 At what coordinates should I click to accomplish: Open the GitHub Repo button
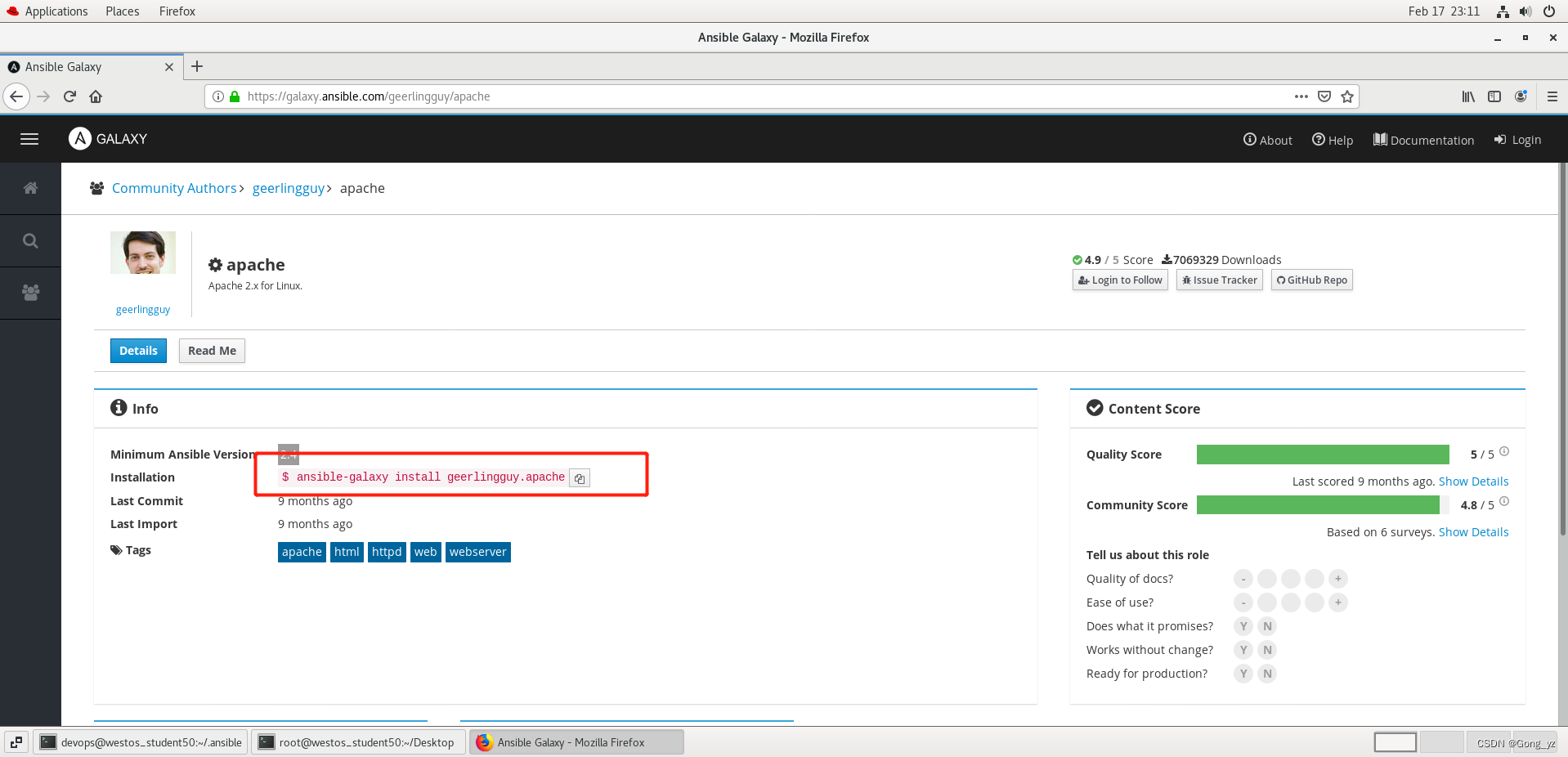coord(1312,280)
